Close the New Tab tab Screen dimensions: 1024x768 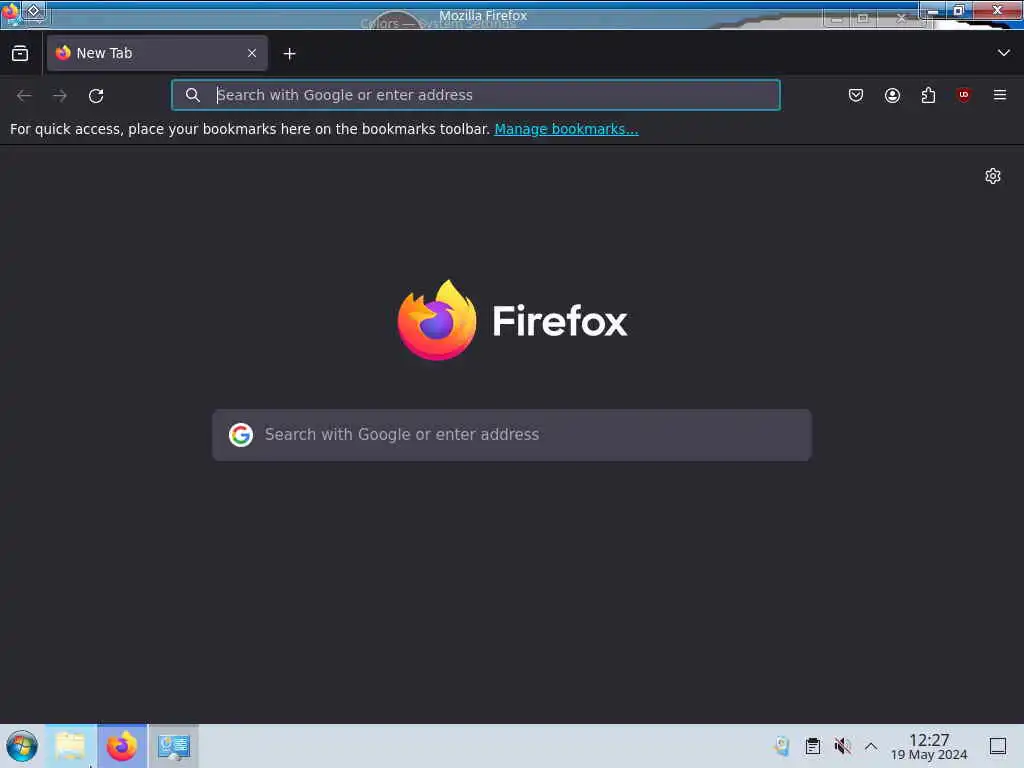click(252, 53)
